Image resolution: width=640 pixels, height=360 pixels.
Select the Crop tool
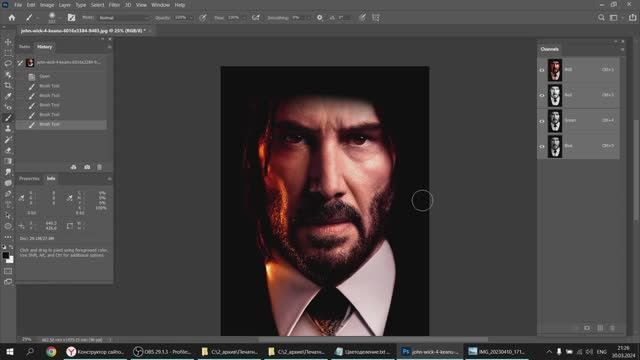point(8,85)
